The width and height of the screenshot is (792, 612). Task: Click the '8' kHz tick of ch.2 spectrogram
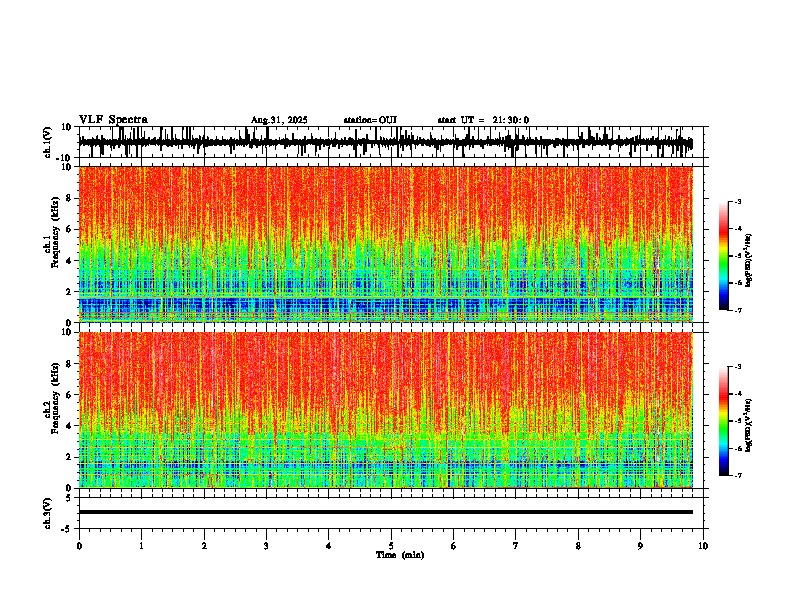click(x=70, y=364)
